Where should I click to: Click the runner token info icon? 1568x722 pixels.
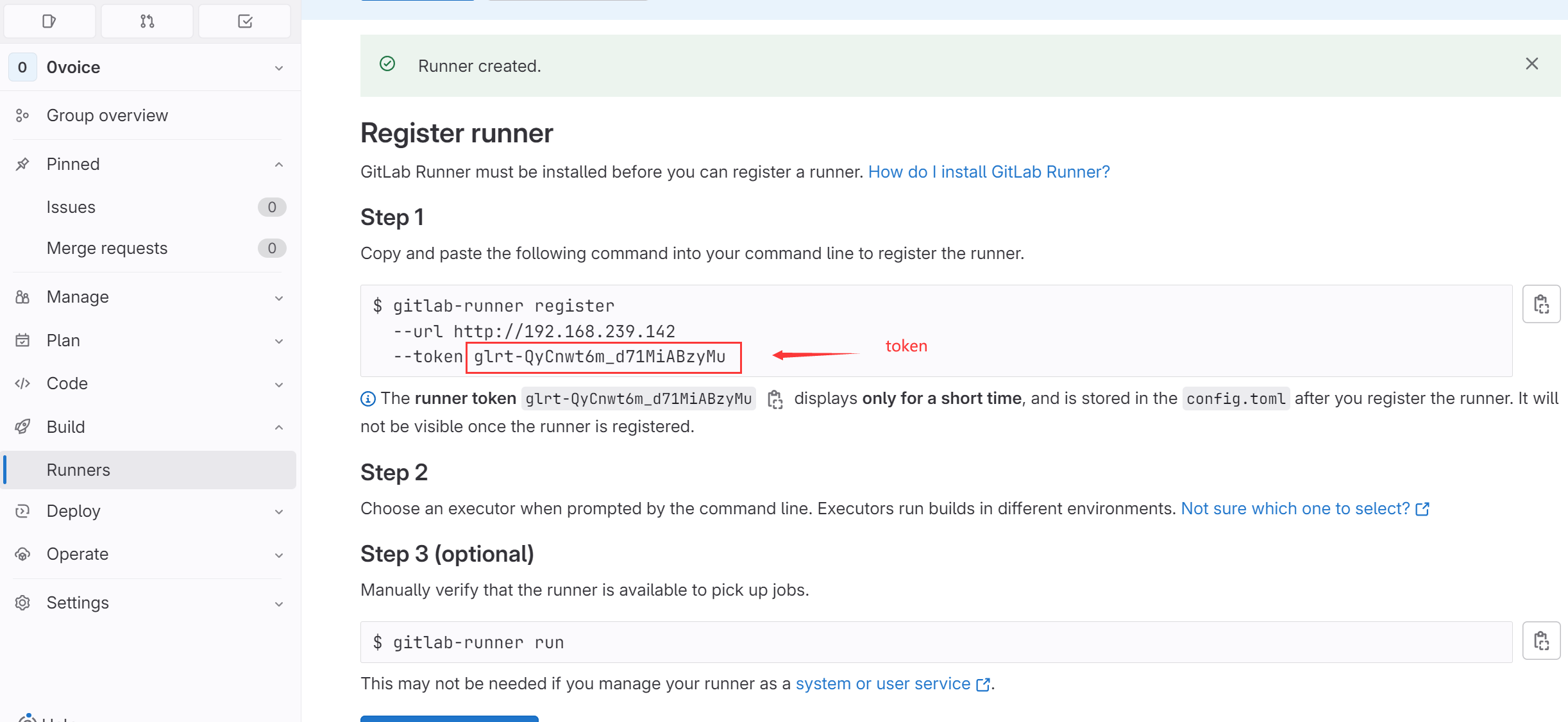click(x=368, y=399)
